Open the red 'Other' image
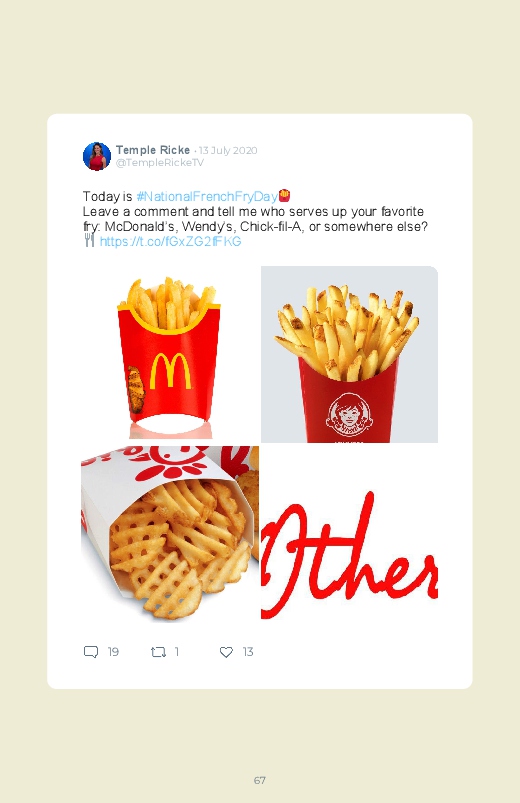Viewport: 520px width, 803px height. (x=349, y=534)
